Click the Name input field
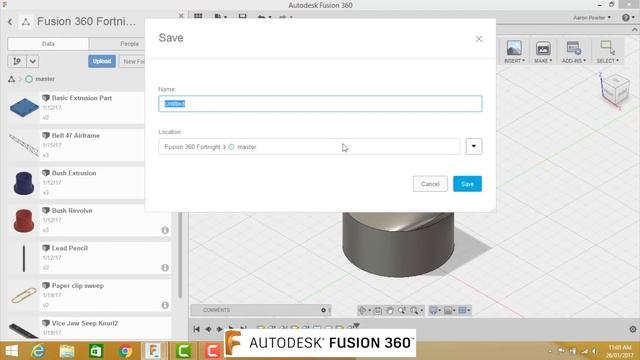The height and width of the screenshot is (360, 640). click(320, 104)
